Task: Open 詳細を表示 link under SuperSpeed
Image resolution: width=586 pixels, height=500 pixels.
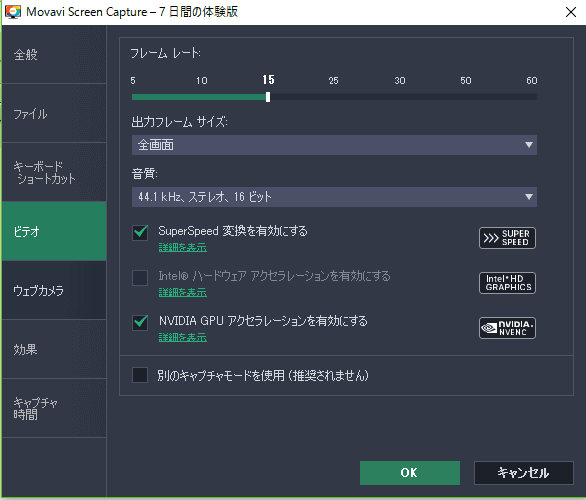Action: [183, 247]
